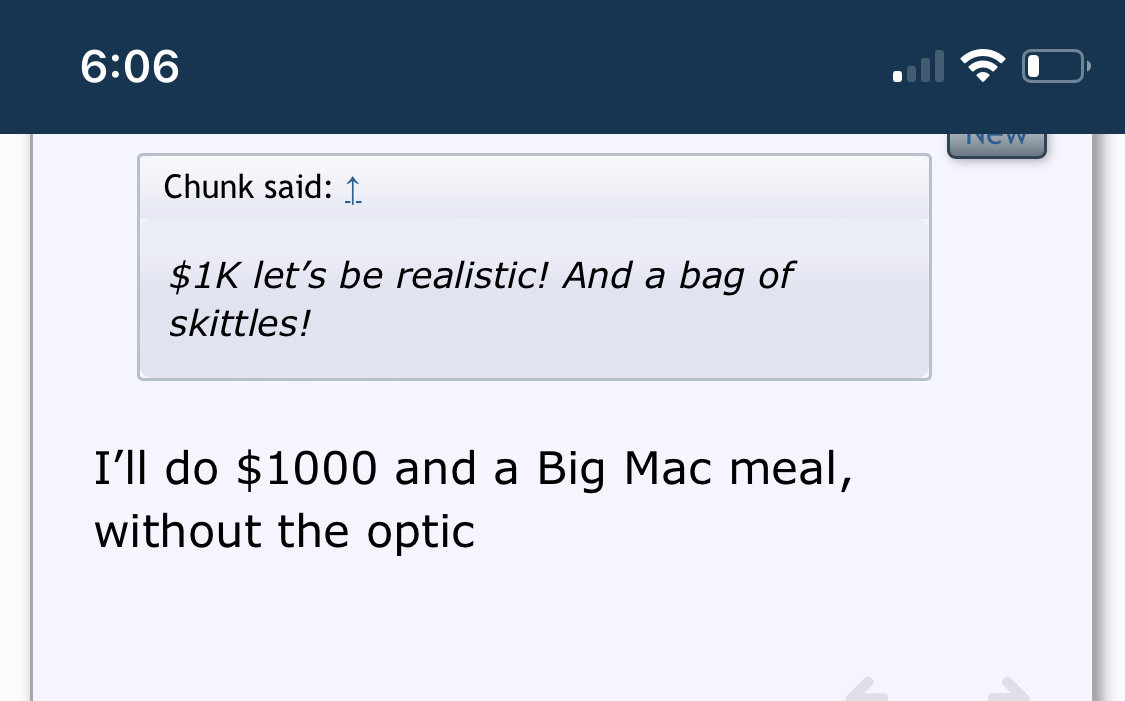Tap the word optic in the reply
1125x701 pixels.
click(x=421, y=534)
